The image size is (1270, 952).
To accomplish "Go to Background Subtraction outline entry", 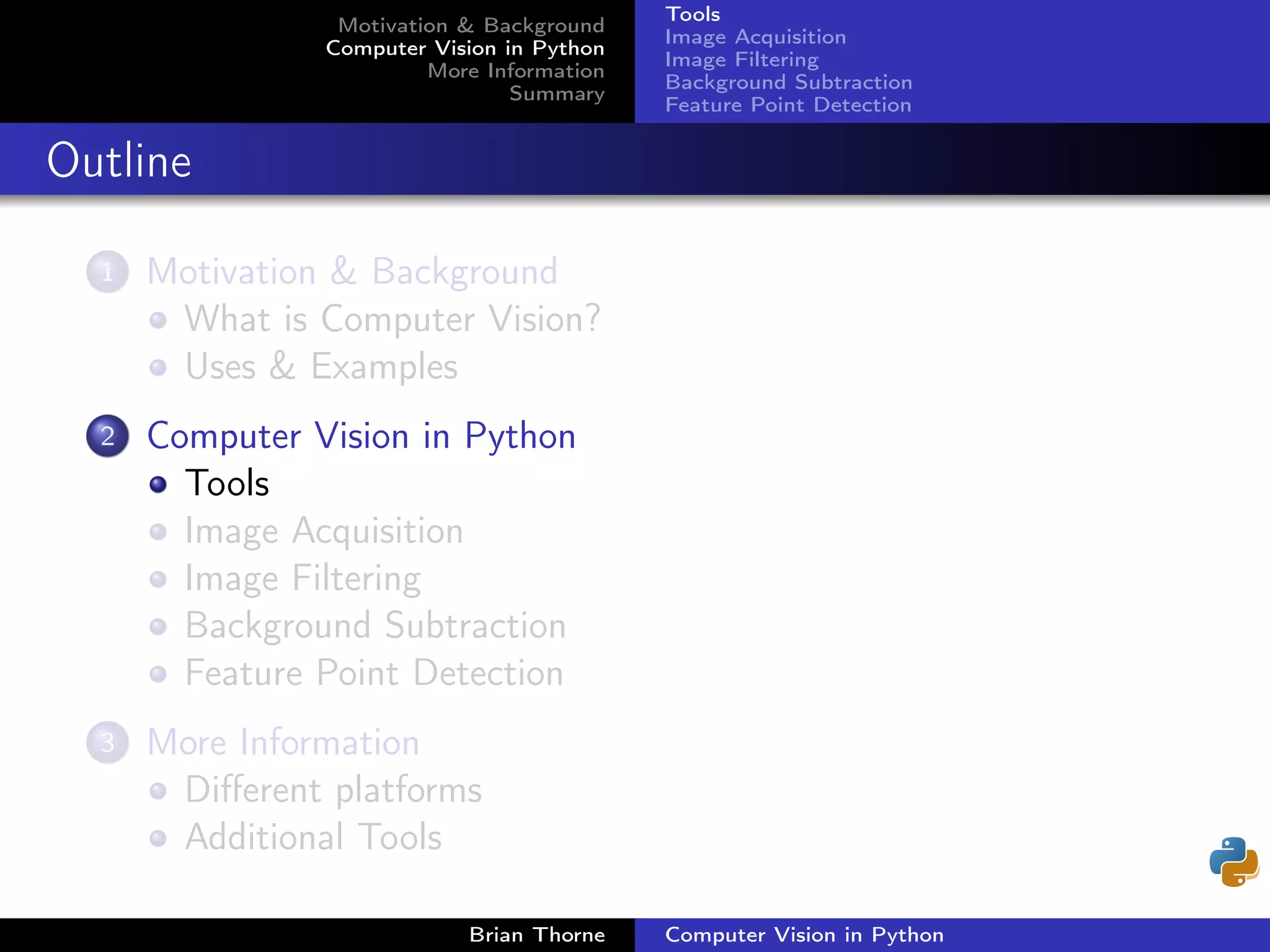I will tap(376, 625).
